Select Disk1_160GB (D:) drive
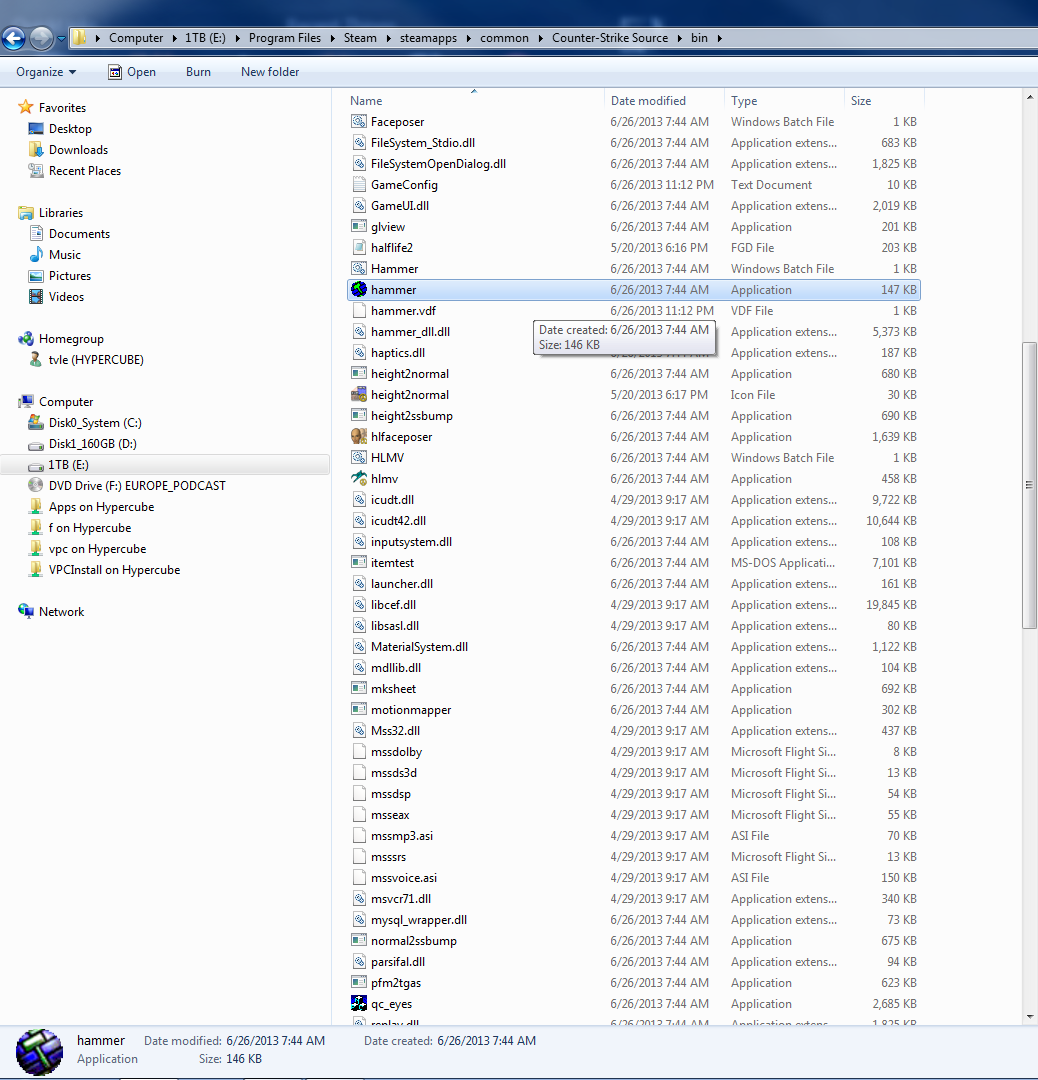Screen dimensions: 1038x1080 [x=92, y=444]
